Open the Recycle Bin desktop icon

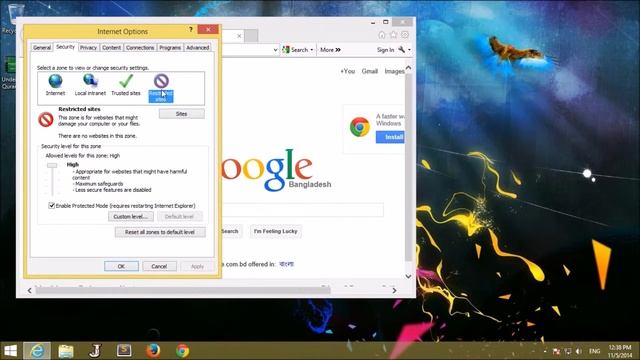tap(15, 14)
